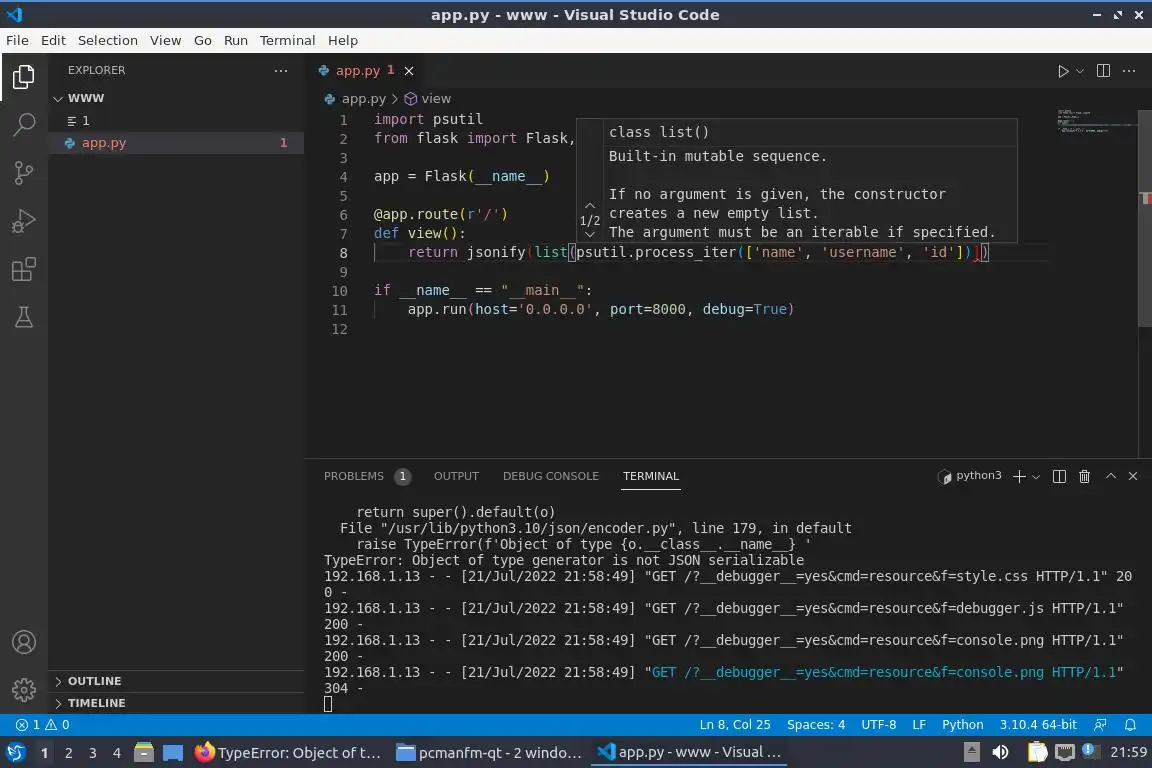
Task: Create a new terminal with plus icon
Action: 1019,476
